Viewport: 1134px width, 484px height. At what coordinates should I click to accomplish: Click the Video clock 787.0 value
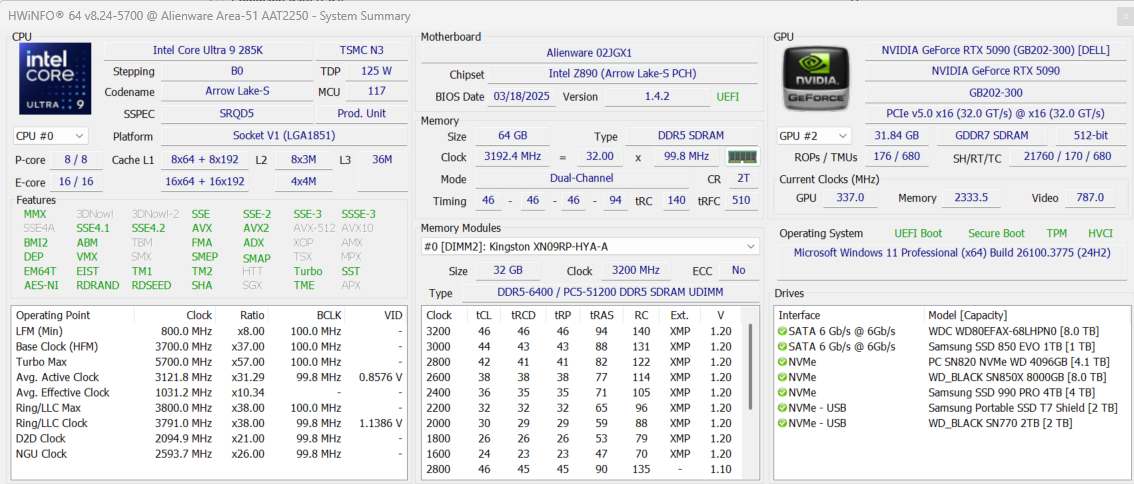(x=1089, y=198)
